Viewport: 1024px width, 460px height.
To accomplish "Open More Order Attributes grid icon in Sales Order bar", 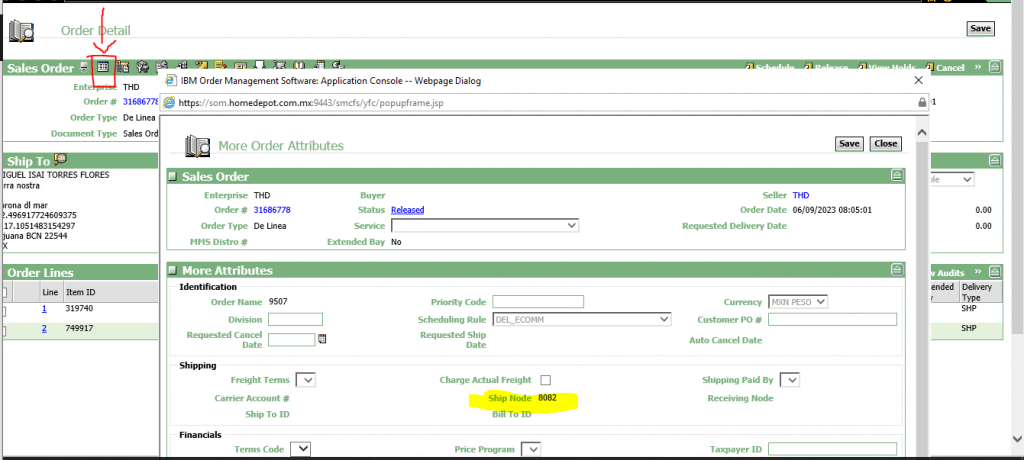I will click(103, 67).
